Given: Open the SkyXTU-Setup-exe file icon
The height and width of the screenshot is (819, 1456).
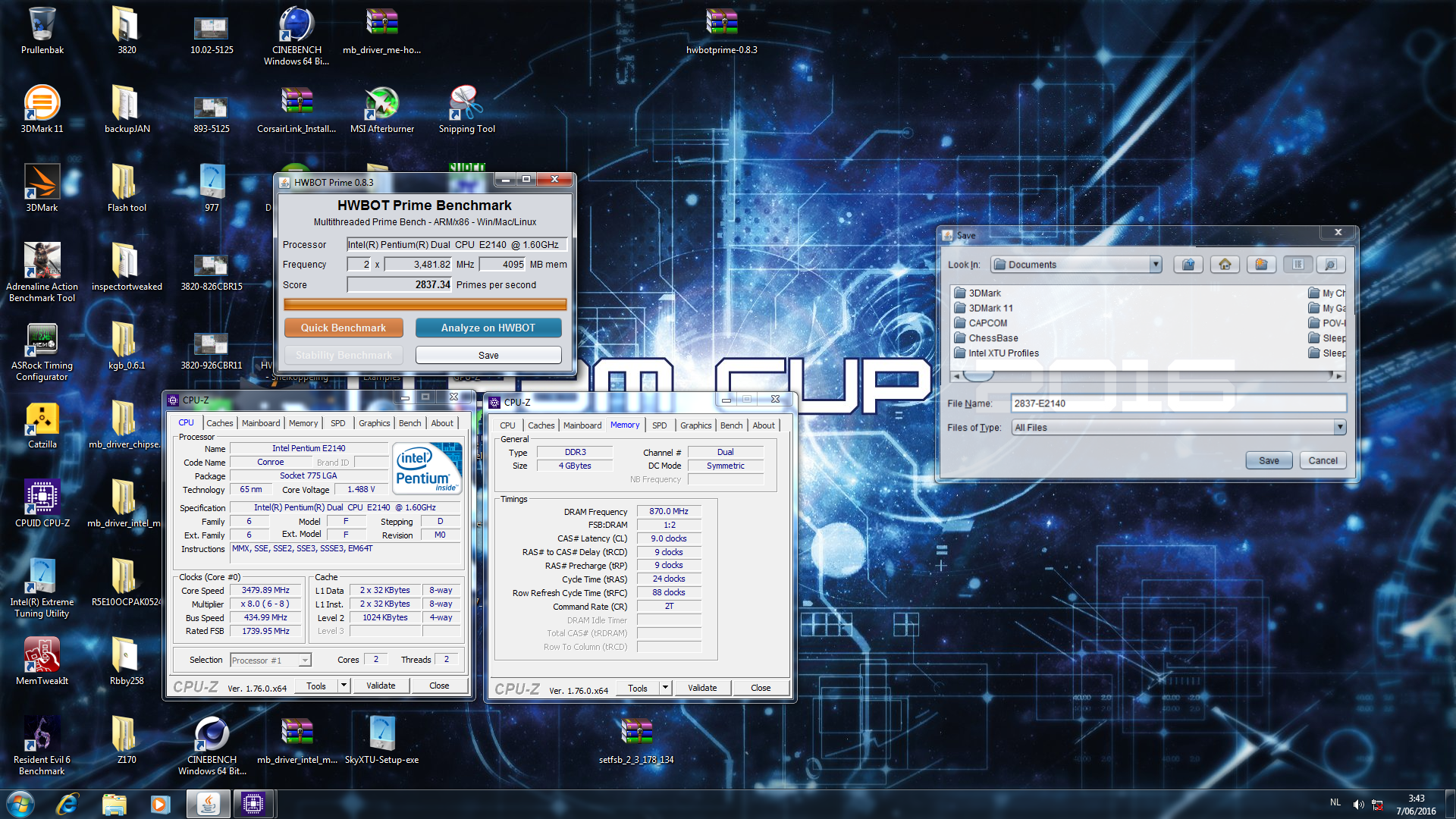Looking at the screenshot, I should (x=382, y=740).
